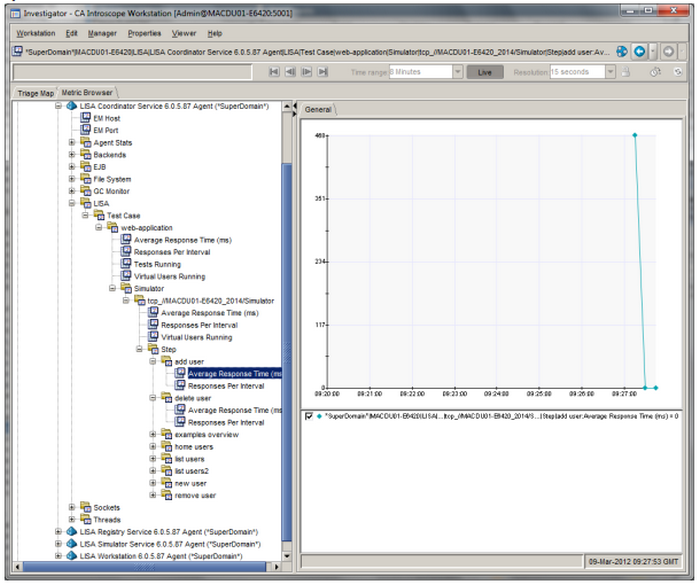Click the back navigation arrow icon
The width and height of the screenshot is (700, 585).
click(638, 51)
